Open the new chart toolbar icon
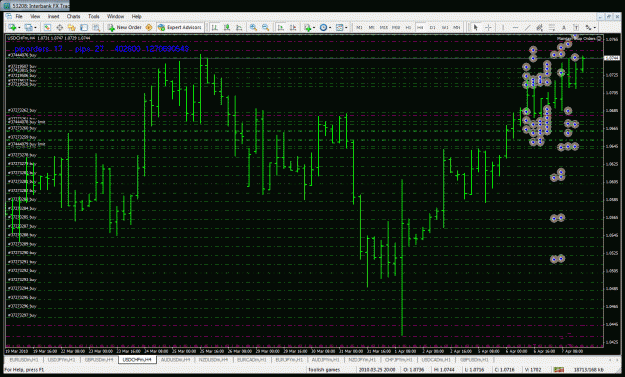Viewport: 625px width, 377px height. pyautogui.click(x=12, y=27)
